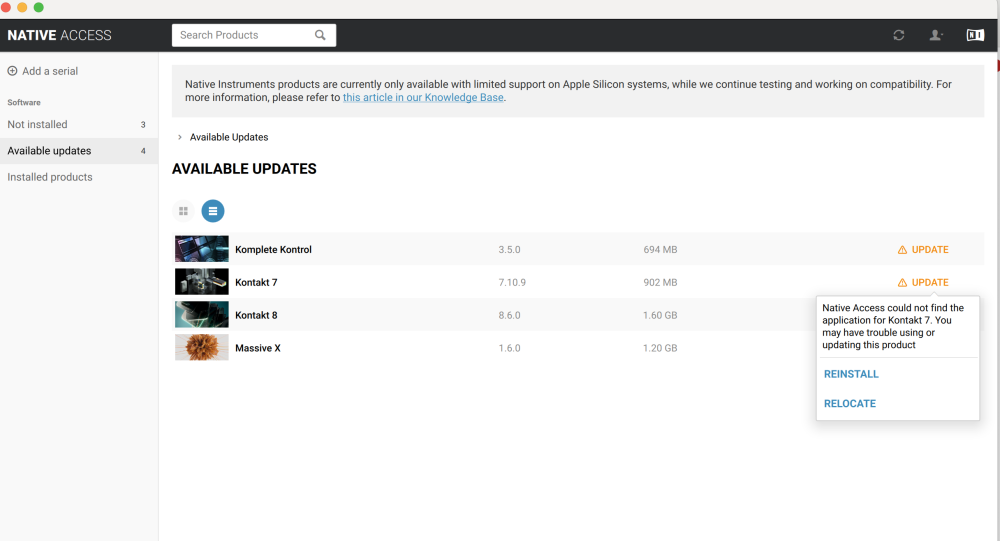Click the Not installed count badge 3
This screenshot has height=541, width=1000.
point(143,124)
